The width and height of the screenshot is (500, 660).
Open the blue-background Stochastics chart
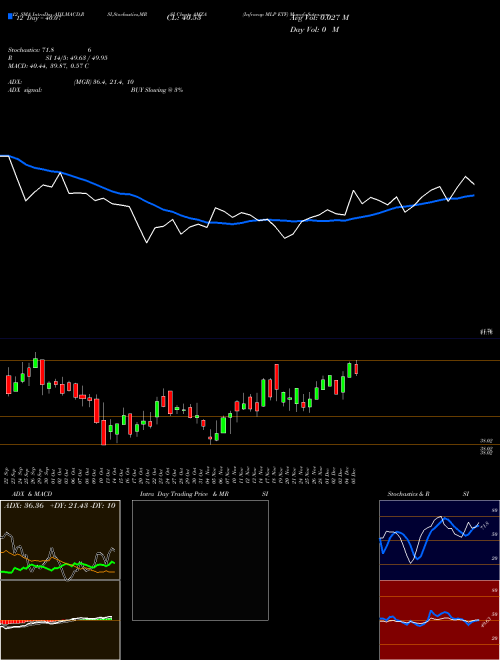pyautogui.click(x=439, y=540)
